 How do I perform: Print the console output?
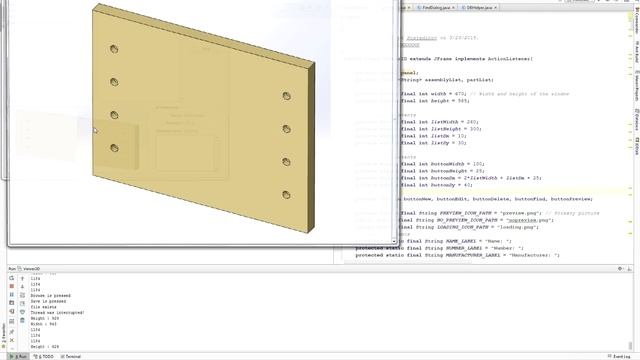pos(22,312)
